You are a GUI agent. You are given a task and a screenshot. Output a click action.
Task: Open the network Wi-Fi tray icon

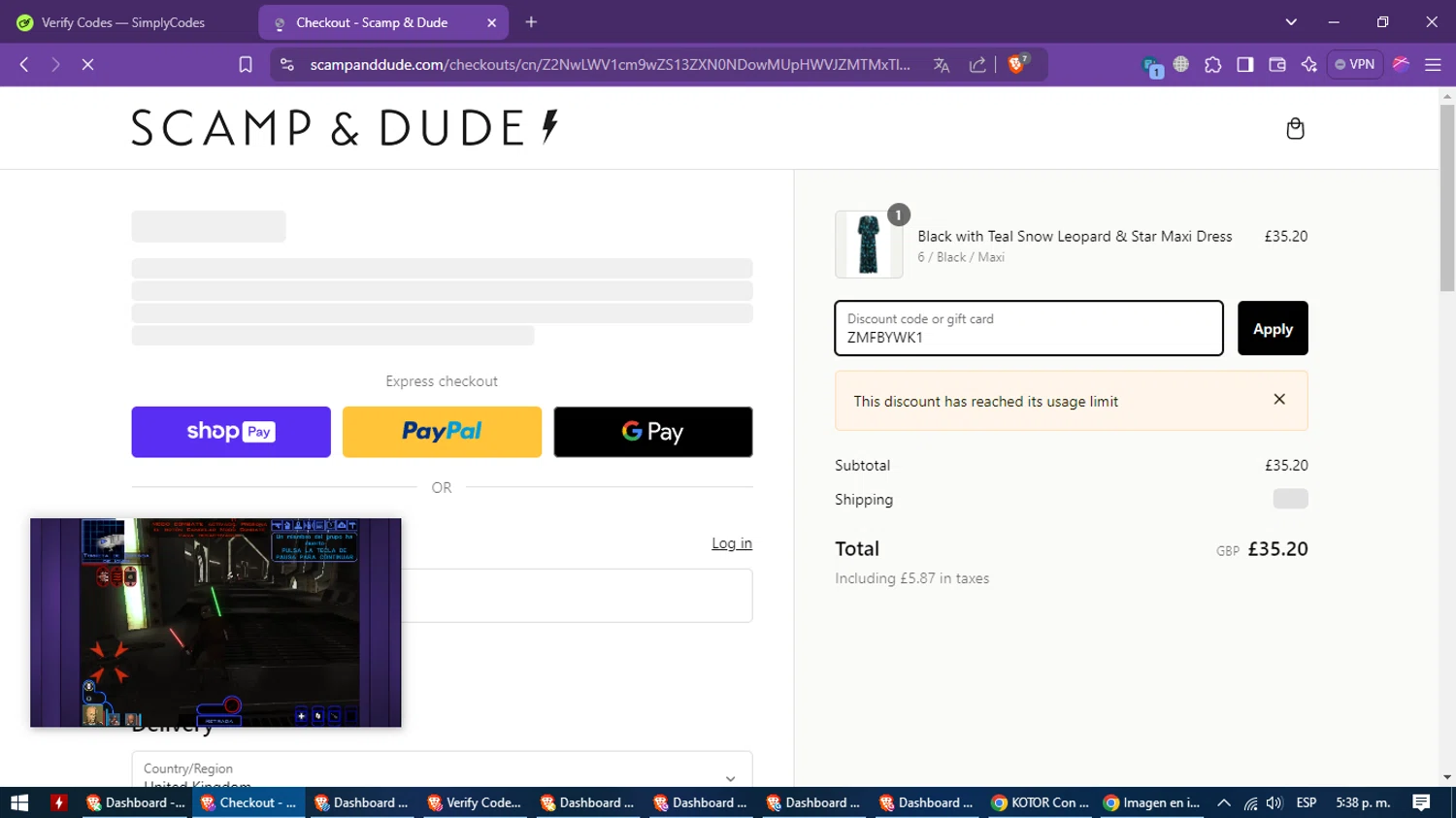pos(1250,802)
